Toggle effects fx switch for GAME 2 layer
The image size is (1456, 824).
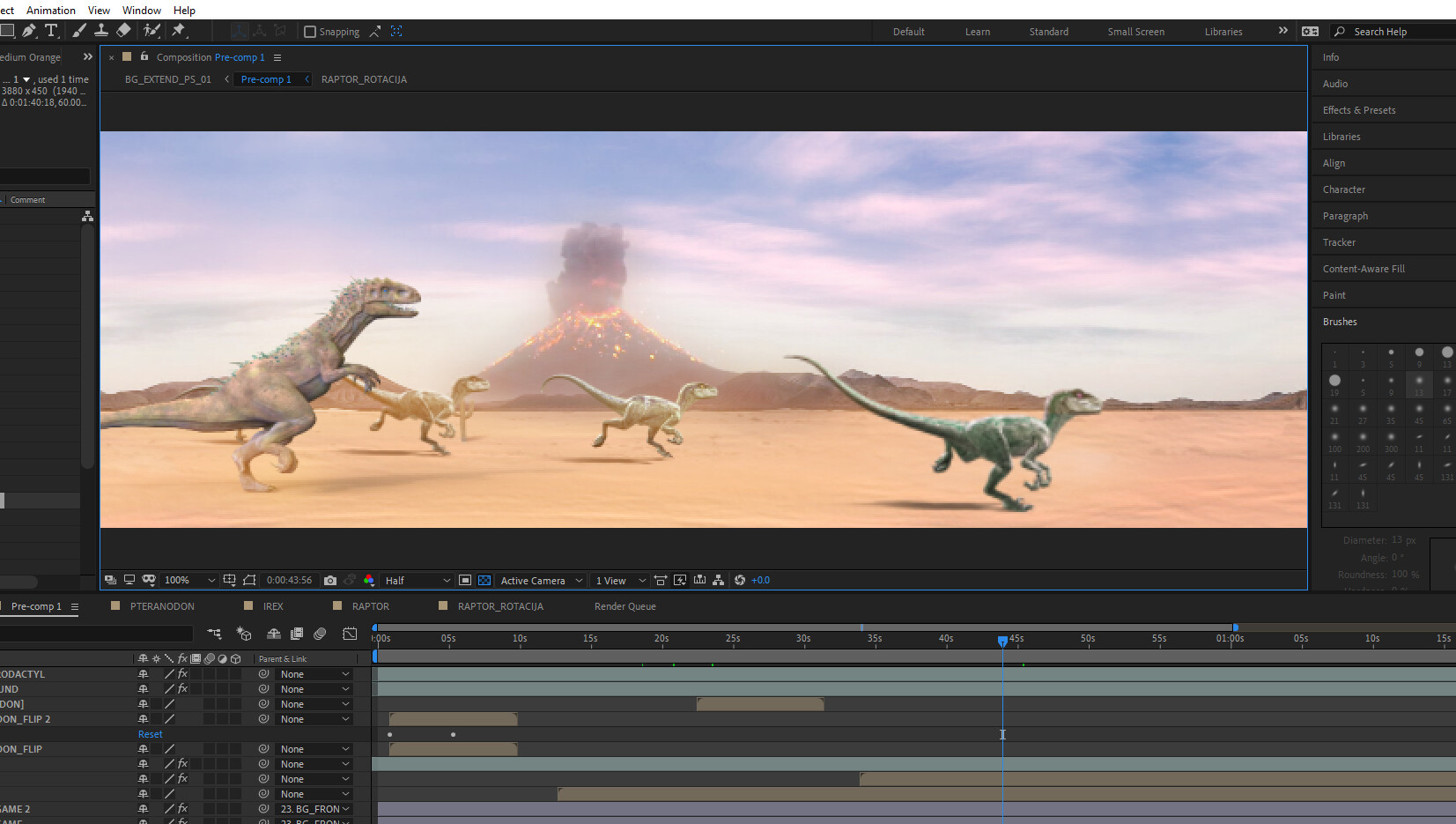[182, 809]
